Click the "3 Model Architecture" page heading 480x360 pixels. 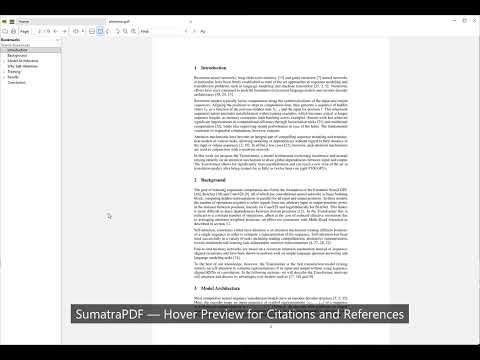(217, 288)
